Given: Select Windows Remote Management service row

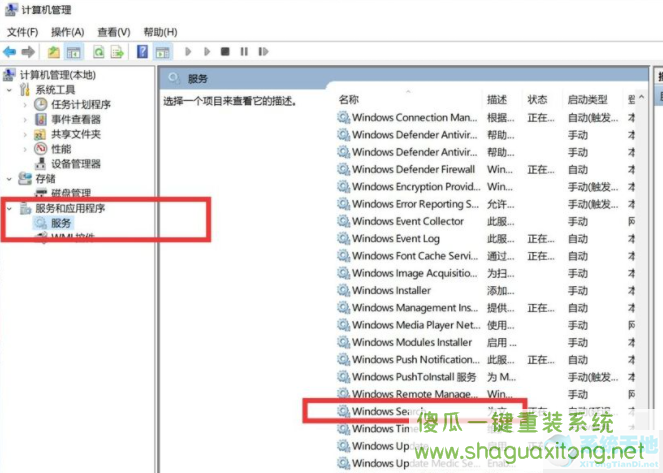Looking at the screenshot, I should (x=486, y=394).
